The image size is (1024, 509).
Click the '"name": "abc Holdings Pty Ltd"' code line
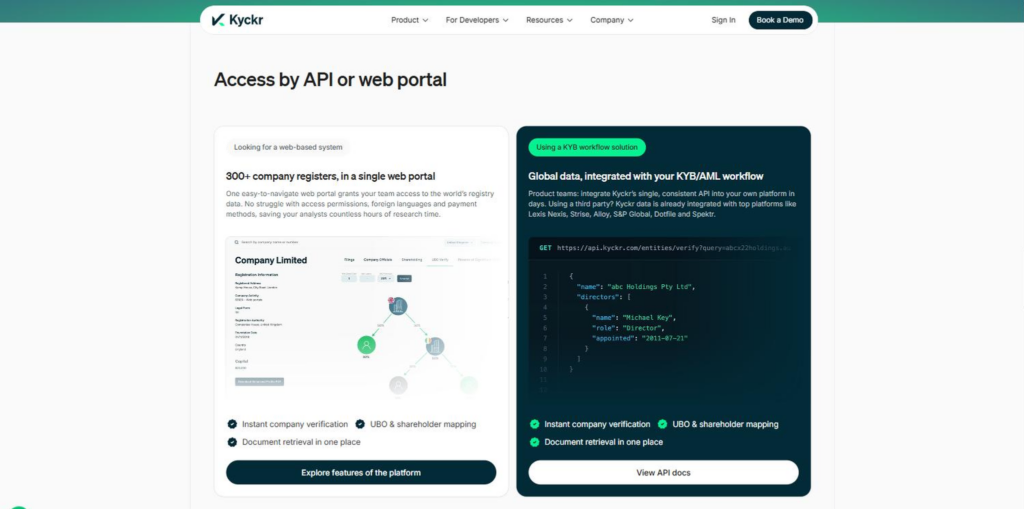[635, 286]
